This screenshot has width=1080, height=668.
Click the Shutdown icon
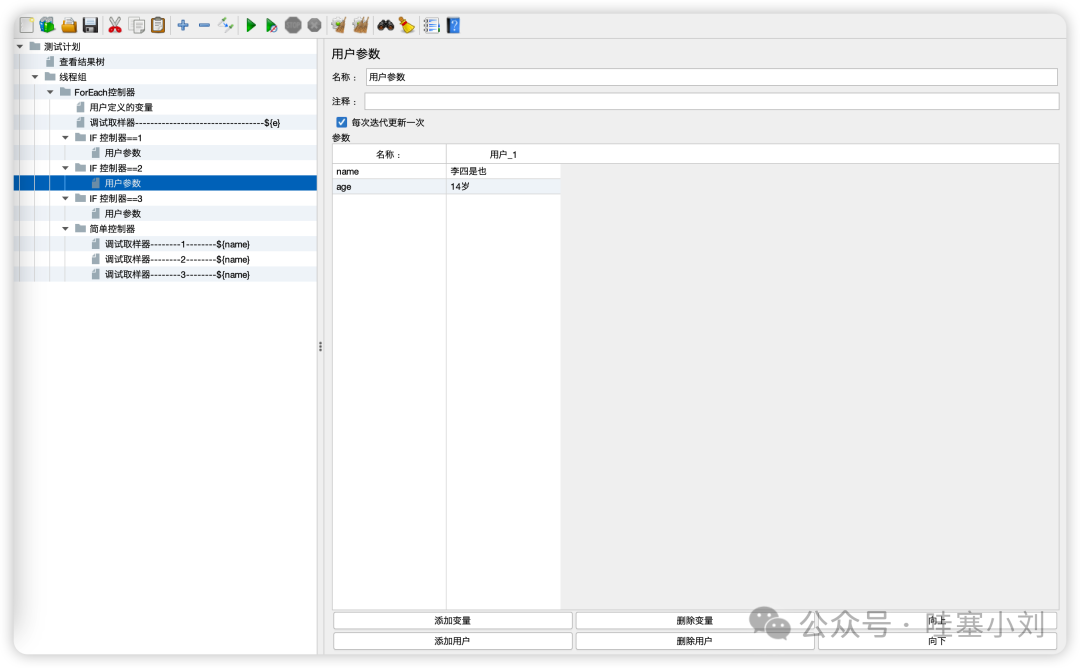(x=314, y=25)
